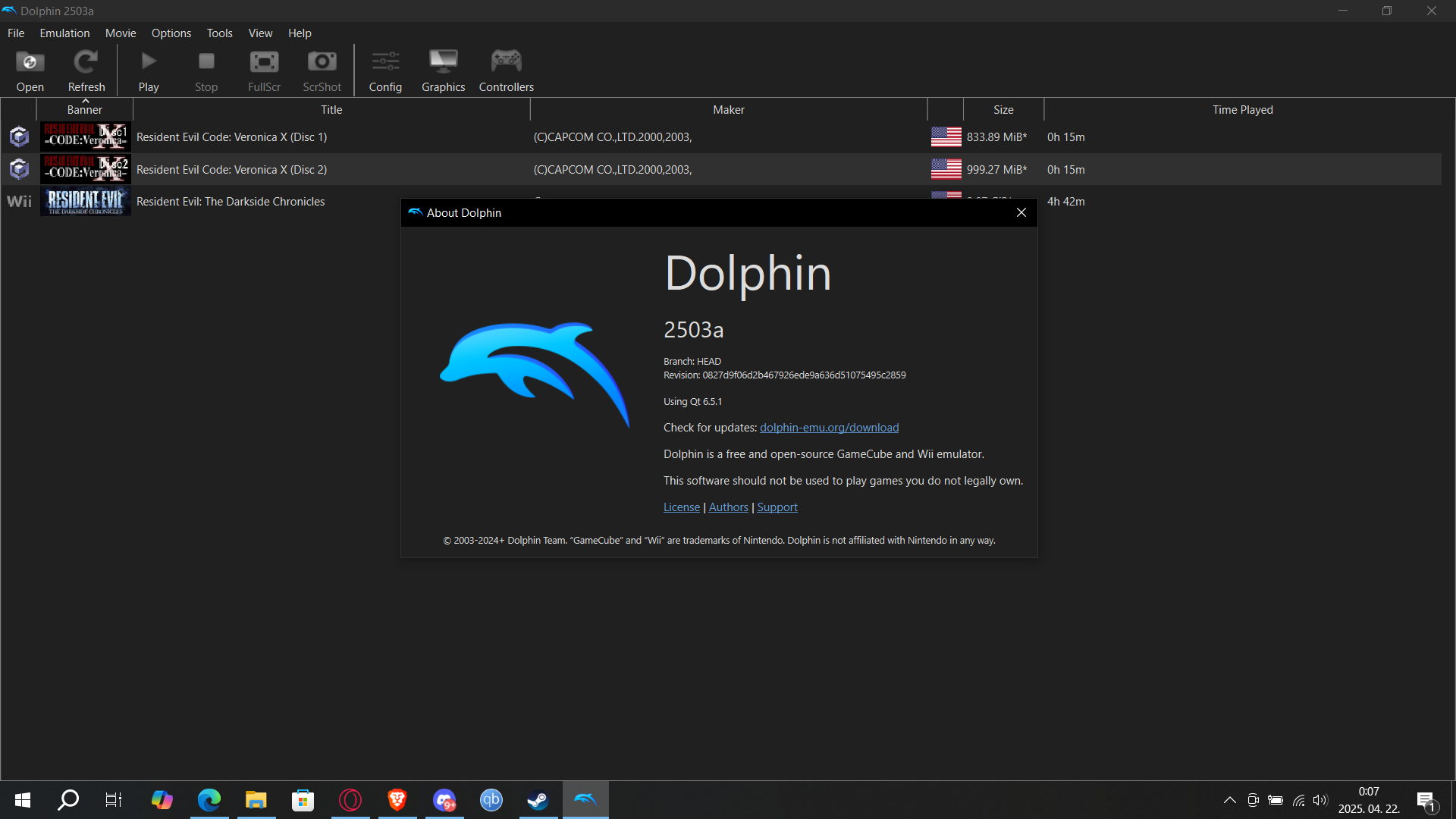Click Disc 2 banner thumbnail

click(85, 169)
